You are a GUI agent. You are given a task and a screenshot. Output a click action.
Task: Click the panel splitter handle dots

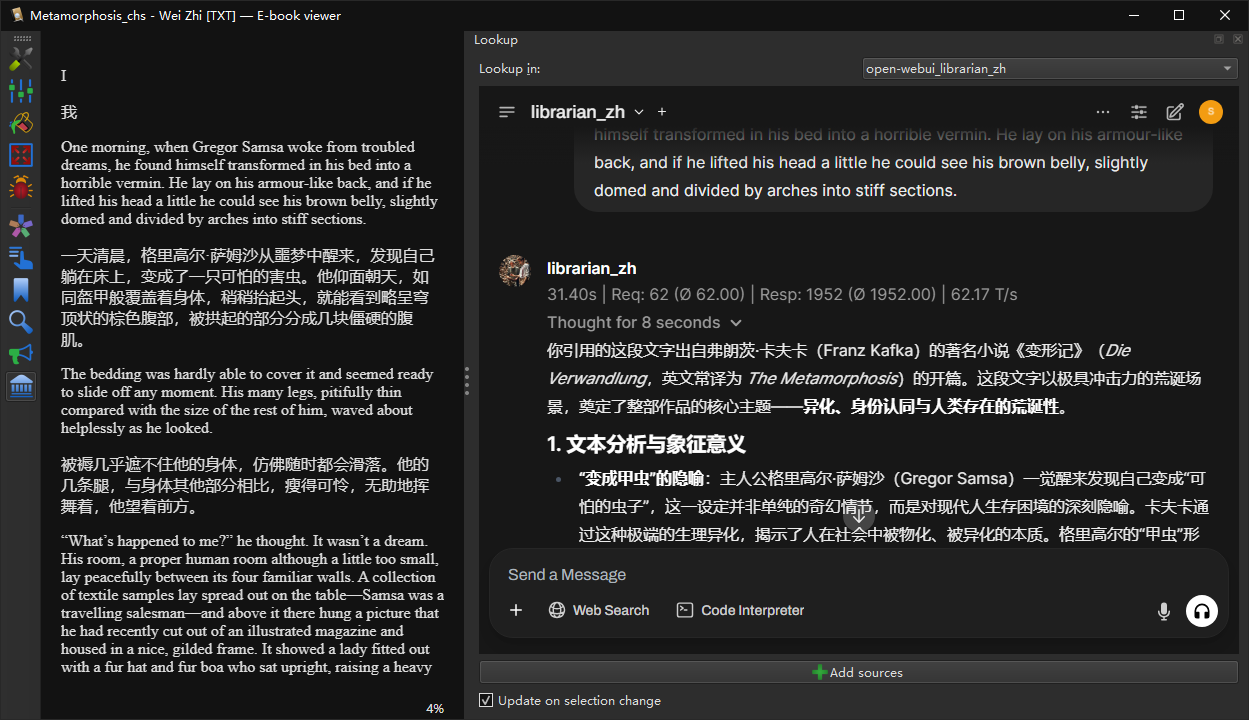point(467,381)
